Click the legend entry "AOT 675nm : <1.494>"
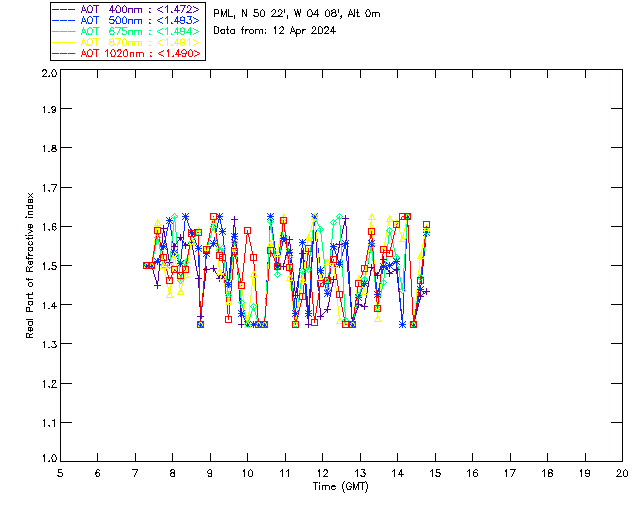 point(127,31)
